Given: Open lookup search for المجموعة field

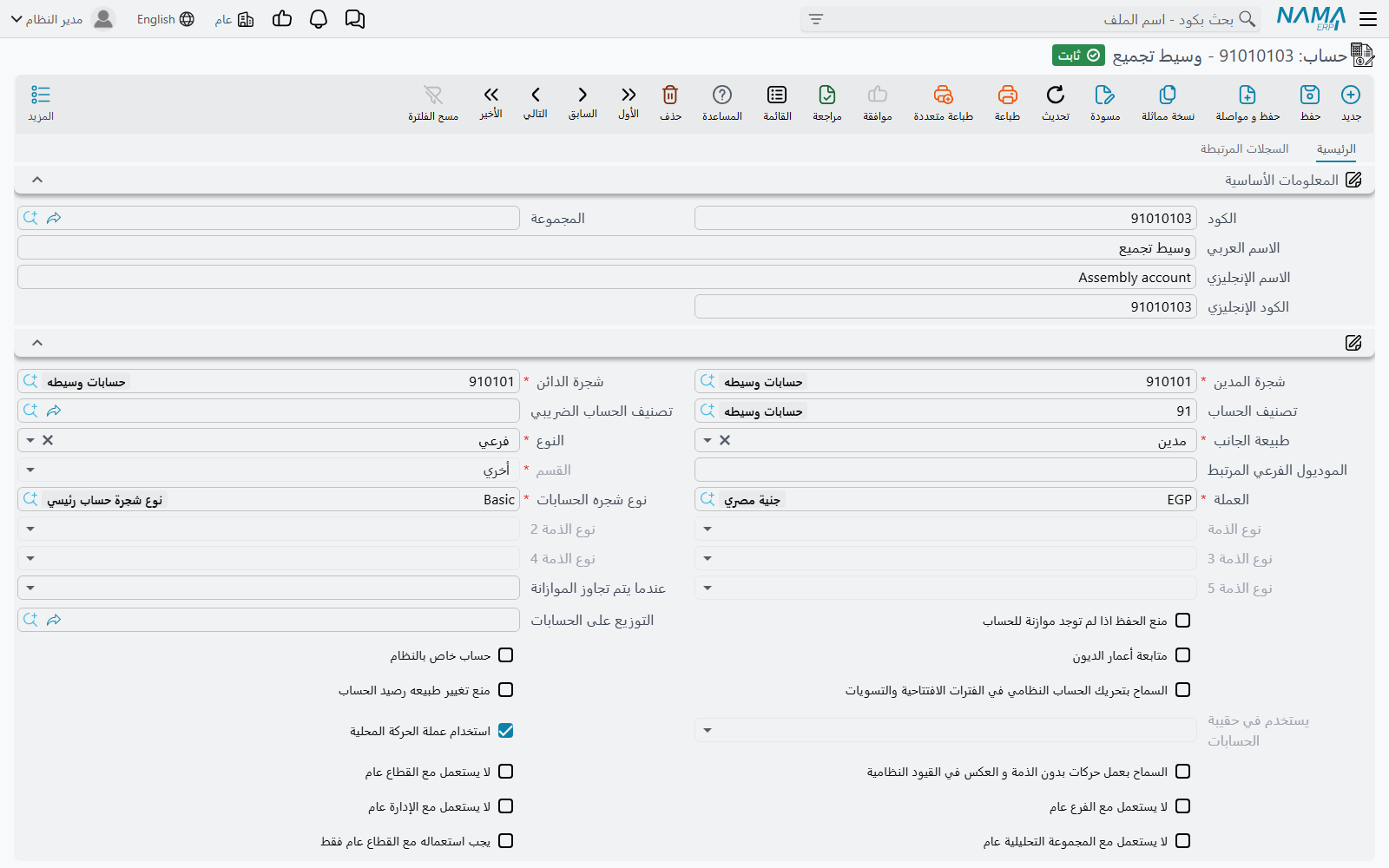Looking at the screenshot, I should click(x=30, y=218).
